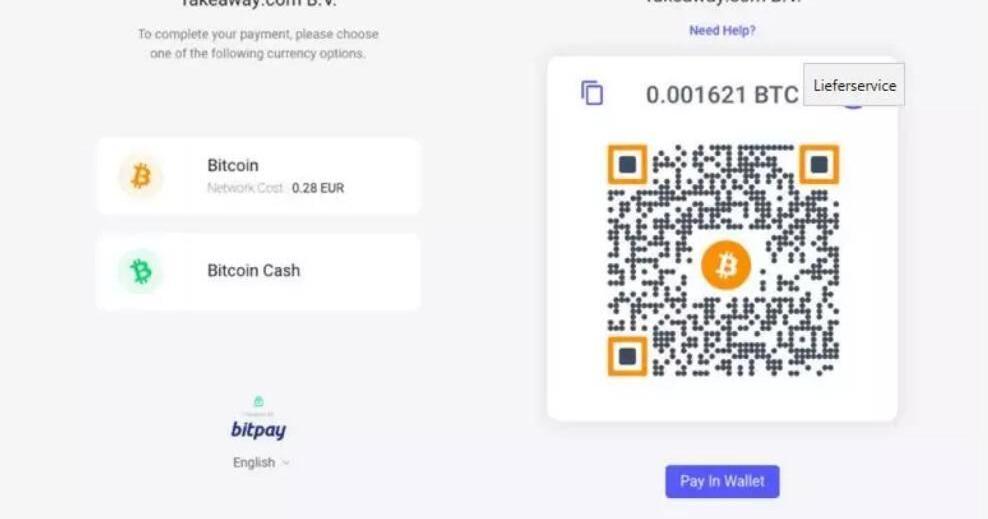
Task: Click the bitpay logo
Action: coord(258,430)
